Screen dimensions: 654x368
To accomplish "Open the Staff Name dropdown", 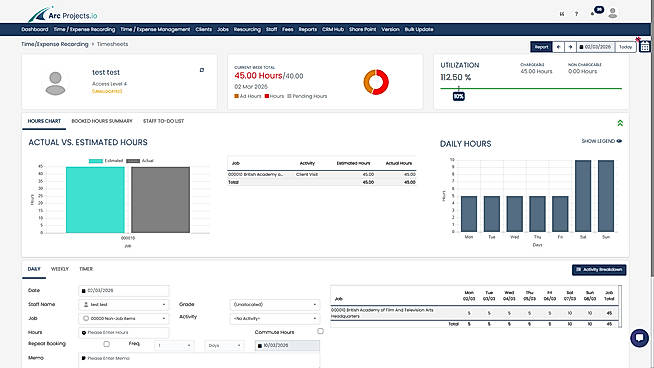I will click(124, 305).
